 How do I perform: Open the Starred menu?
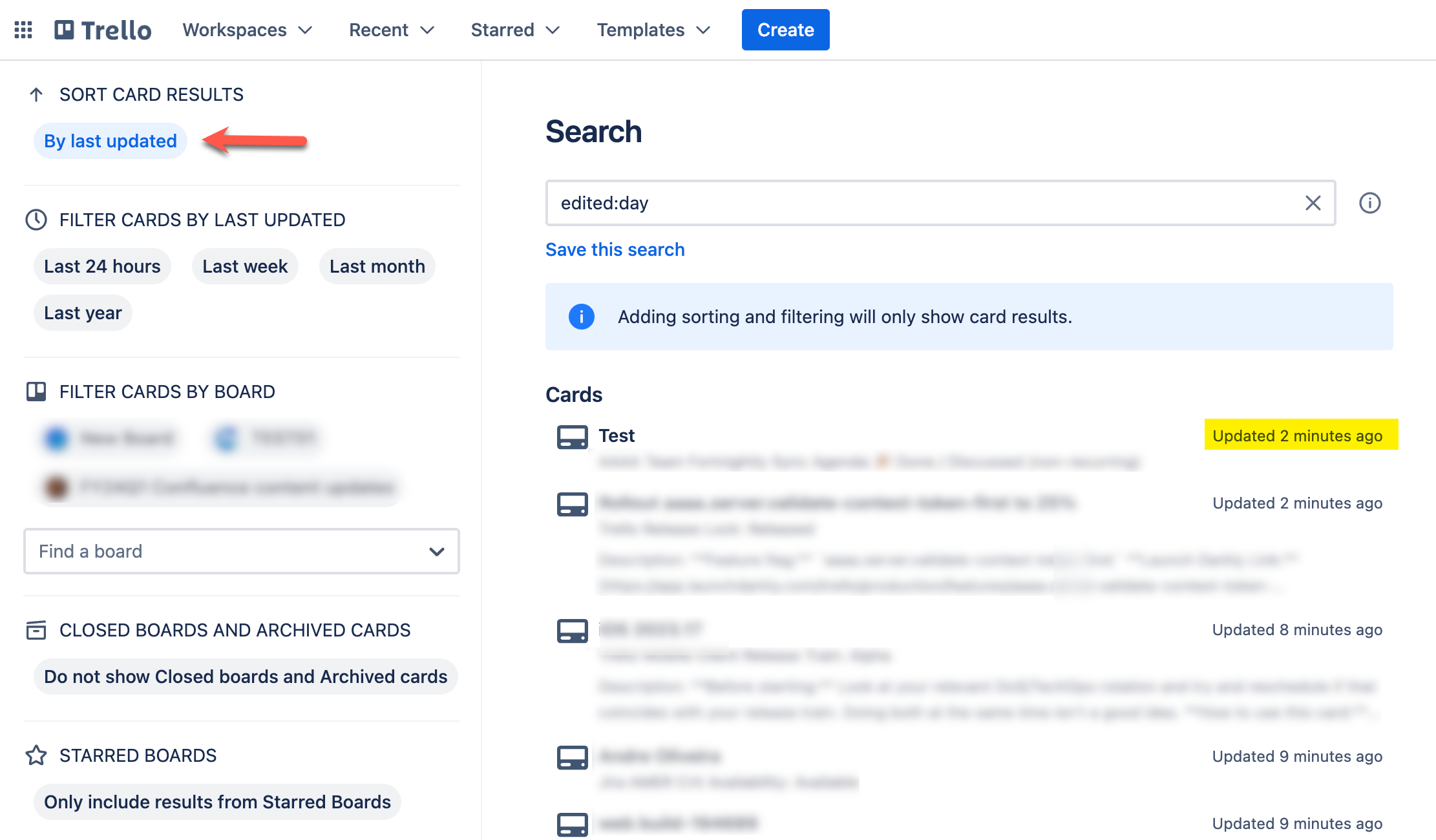[x=515, y=30]
